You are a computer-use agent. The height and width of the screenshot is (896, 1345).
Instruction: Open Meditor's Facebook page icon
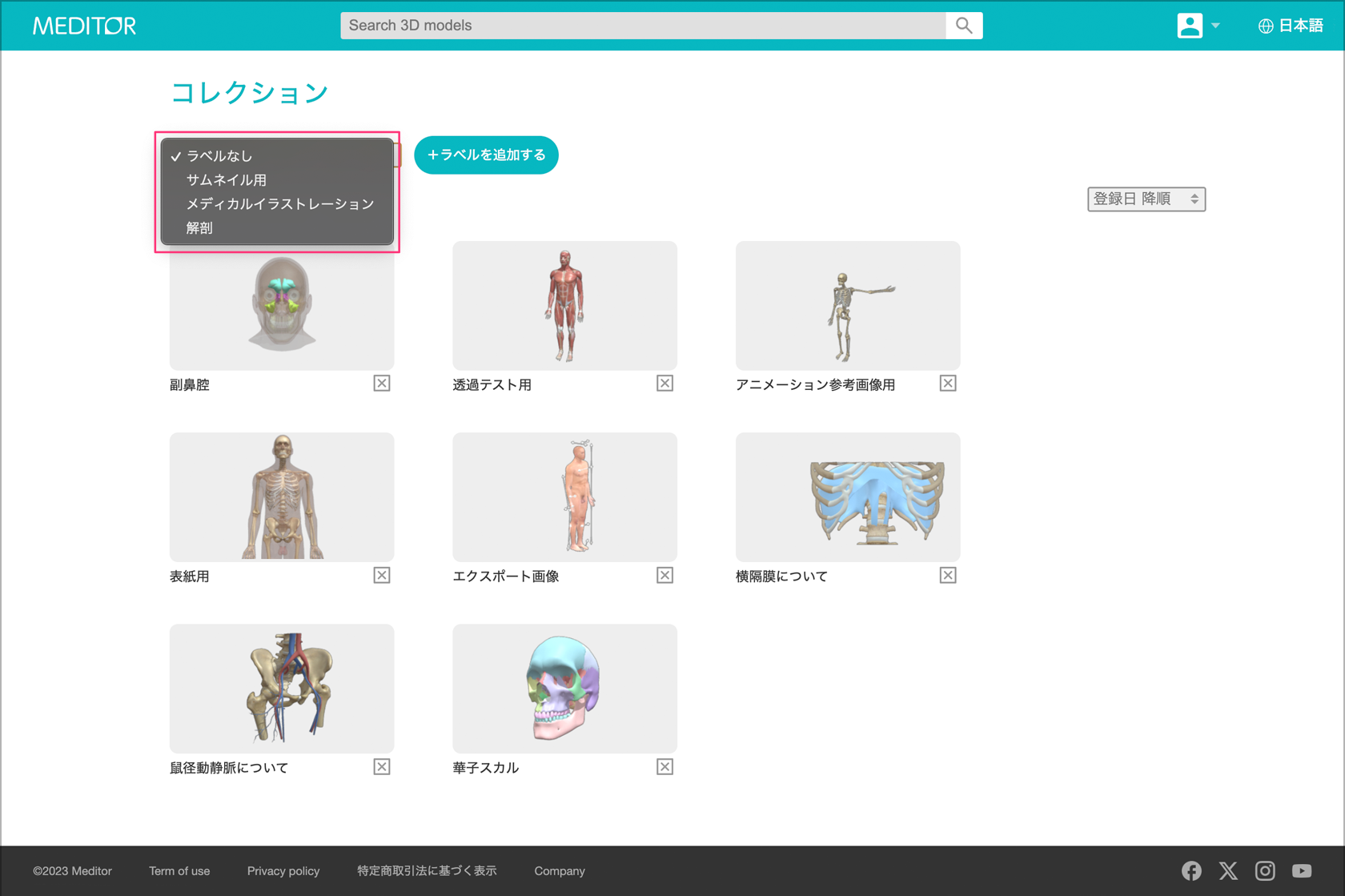(1191, 870)
